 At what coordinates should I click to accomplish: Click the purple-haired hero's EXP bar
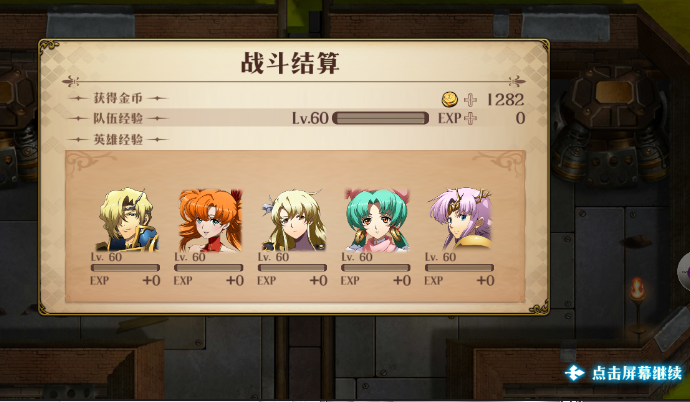coord(459,267)
